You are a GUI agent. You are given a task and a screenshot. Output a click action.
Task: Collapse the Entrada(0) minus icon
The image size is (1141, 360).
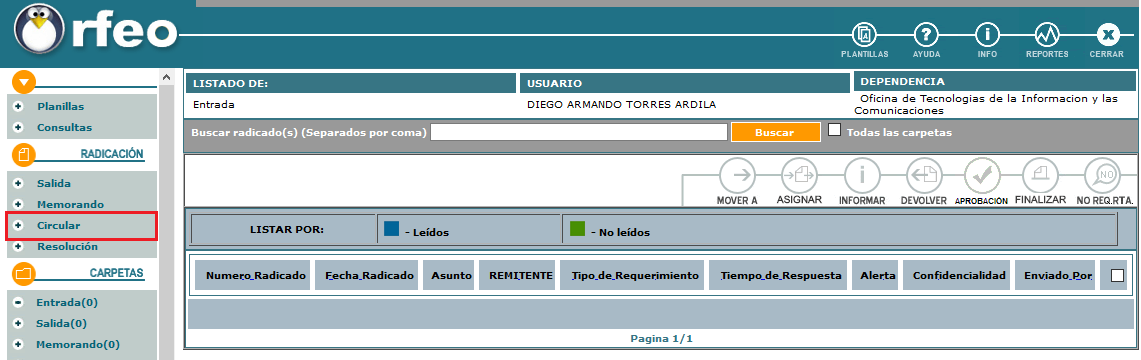[18, 302]
